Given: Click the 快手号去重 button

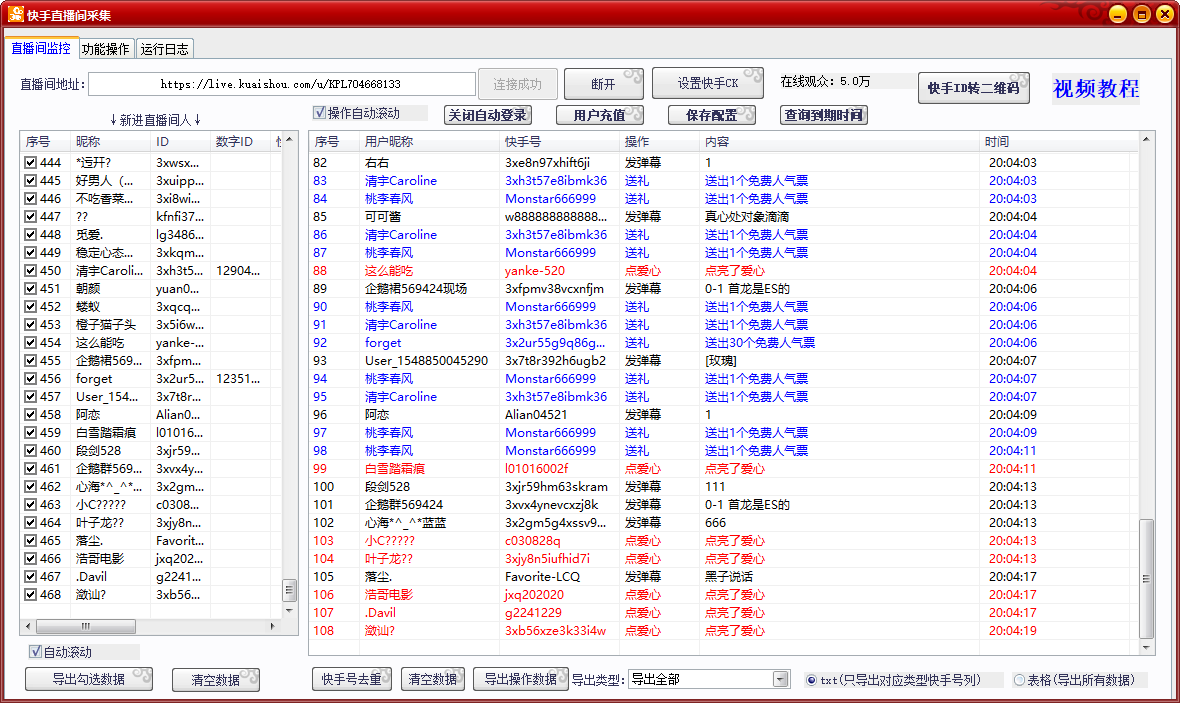Looking at the screenshot, I should pos(351,680).
